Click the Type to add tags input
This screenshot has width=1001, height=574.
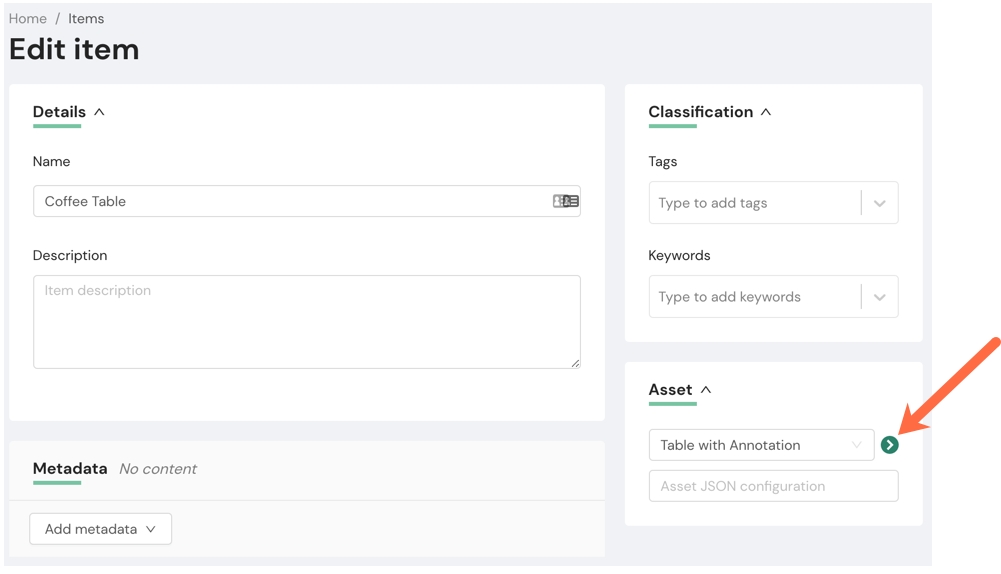[x=754, y=203]
